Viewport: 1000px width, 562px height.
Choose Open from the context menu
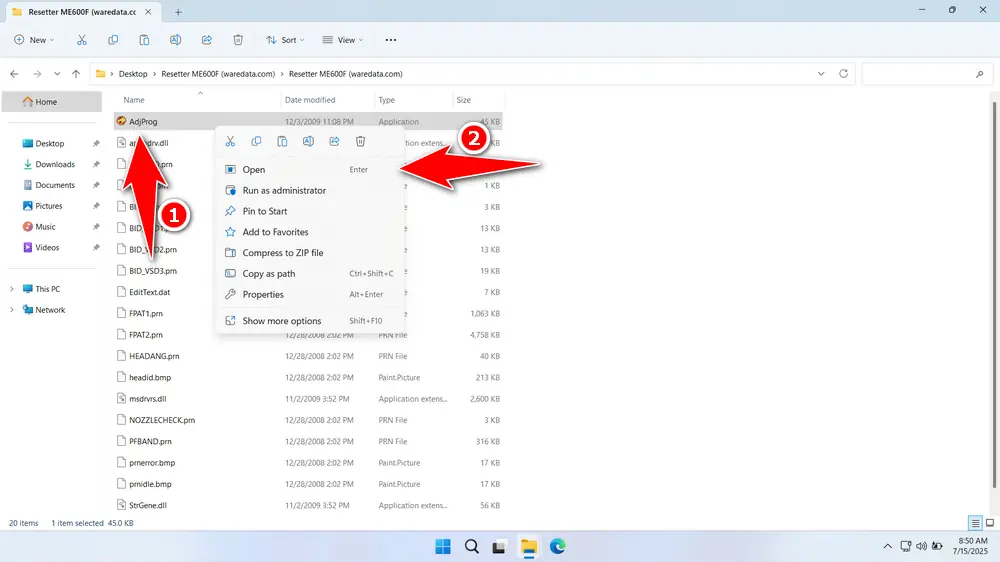(x=310, y=170)
